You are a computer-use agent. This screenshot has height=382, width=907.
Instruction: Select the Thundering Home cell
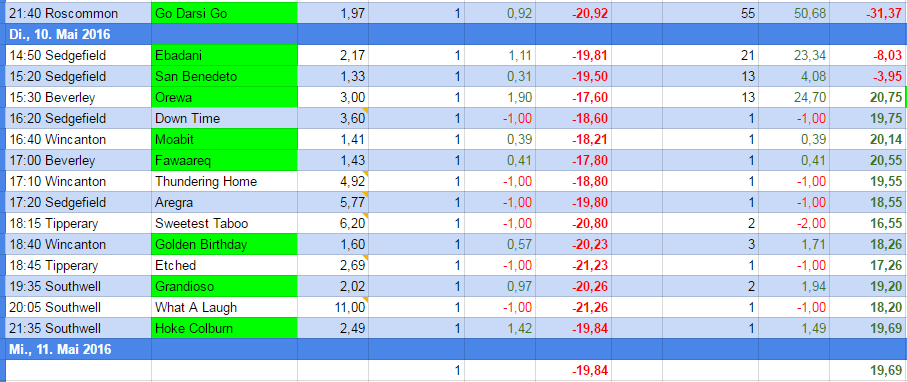(x=224, y=182)
